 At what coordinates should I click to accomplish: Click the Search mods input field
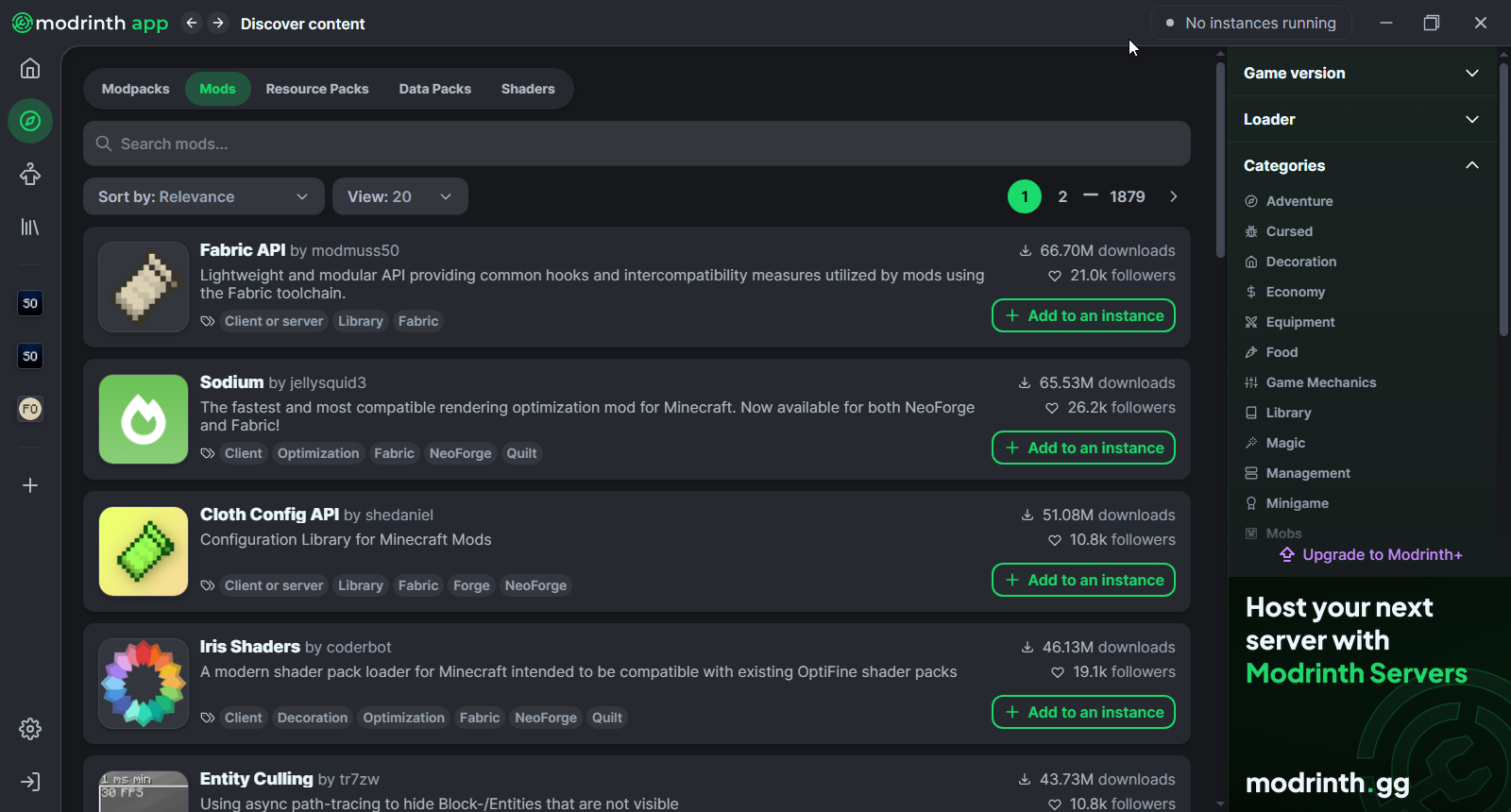(x=637, y=144)
